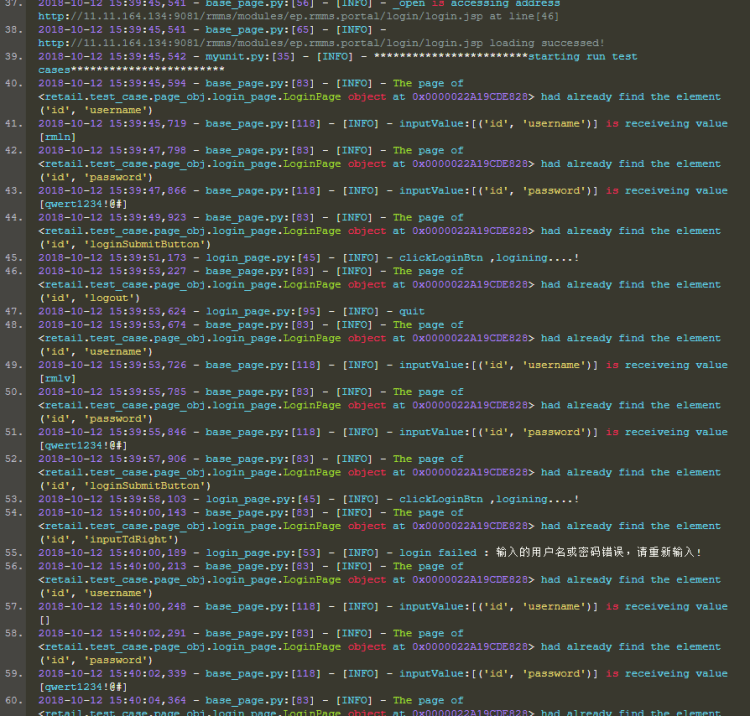The width and height of the screenshot is (750, 716).
Task: Click ('id', 'loginSubmitButton') under line 44
Action: pos(124,244)
